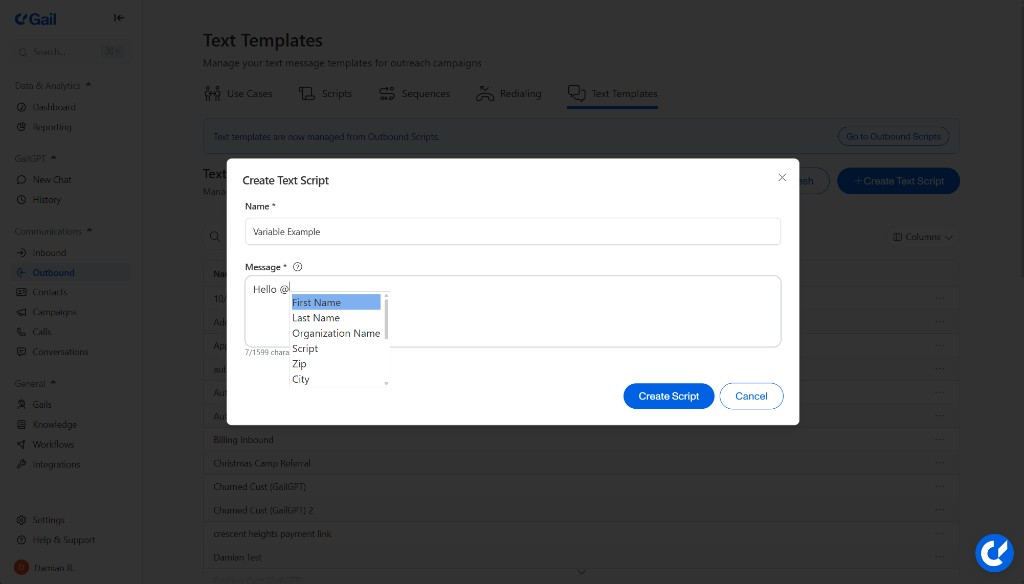Select First Name from the variable list

[316, 302]
